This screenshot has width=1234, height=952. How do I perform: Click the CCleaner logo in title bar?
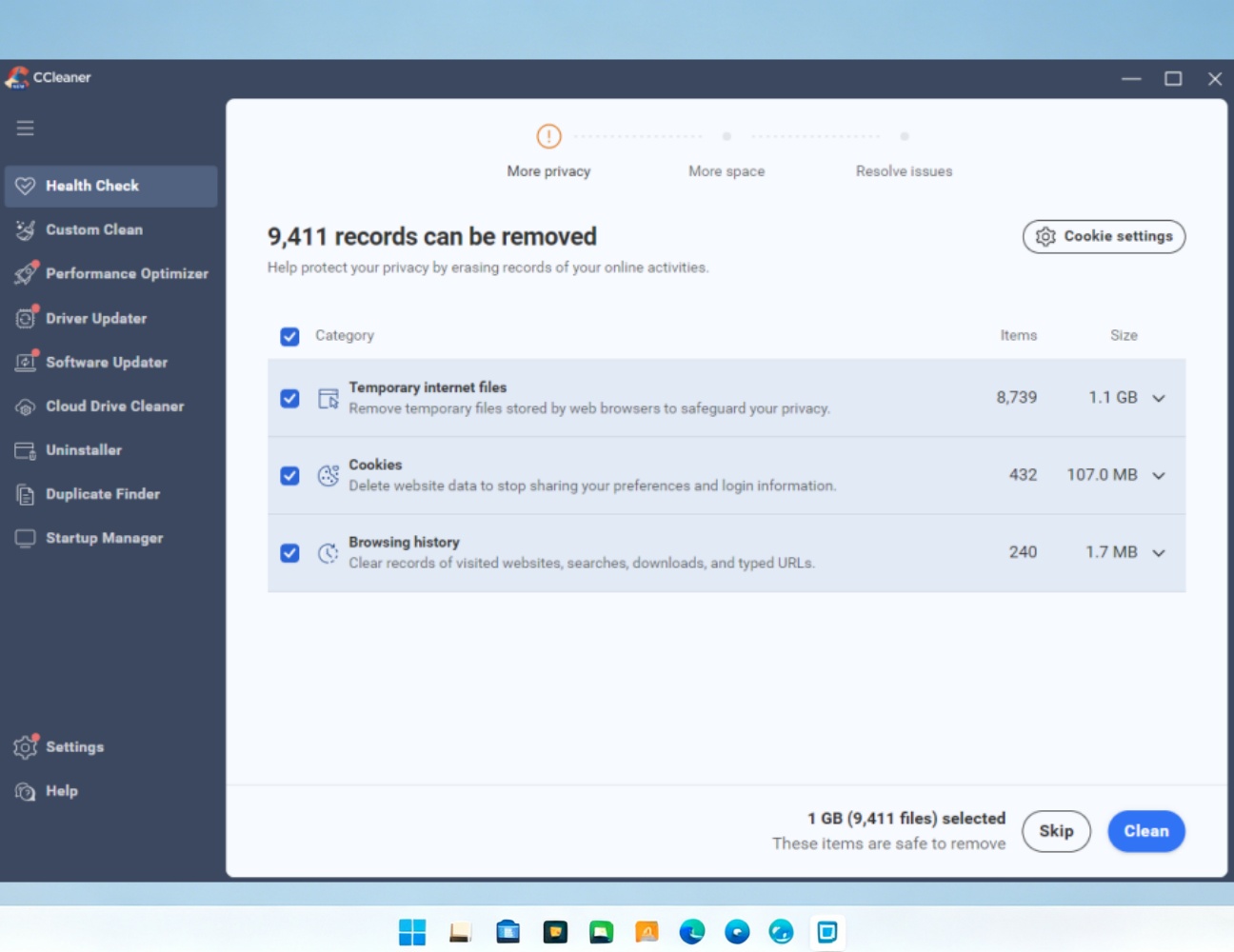click(17, 77)
